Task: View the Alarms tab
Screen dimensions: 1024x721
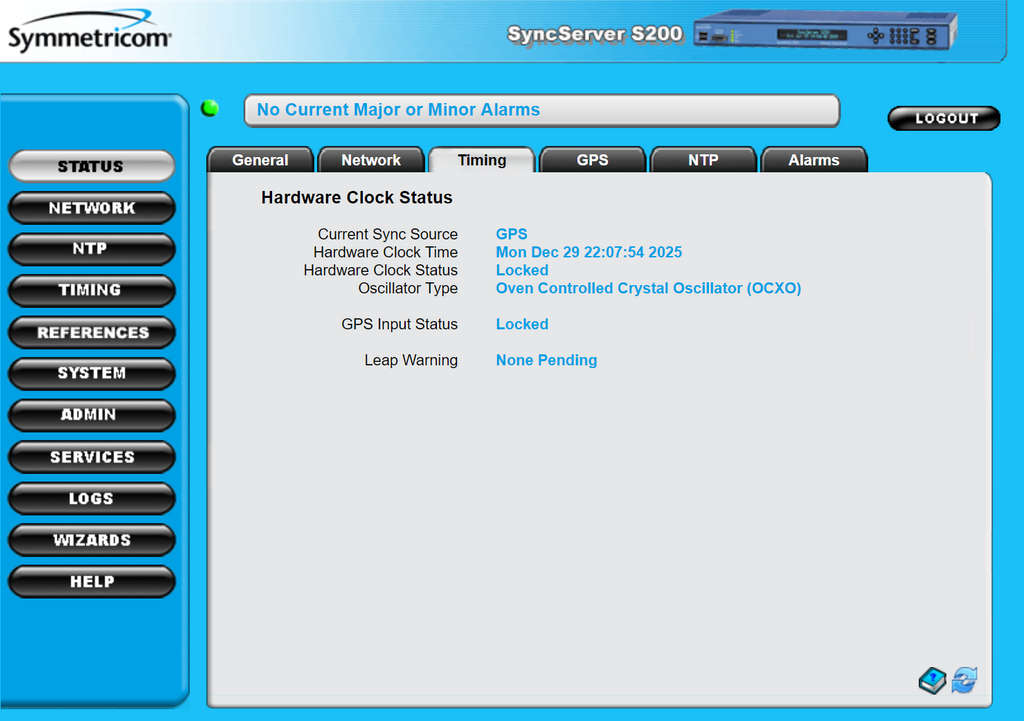Action: (814, 160)
